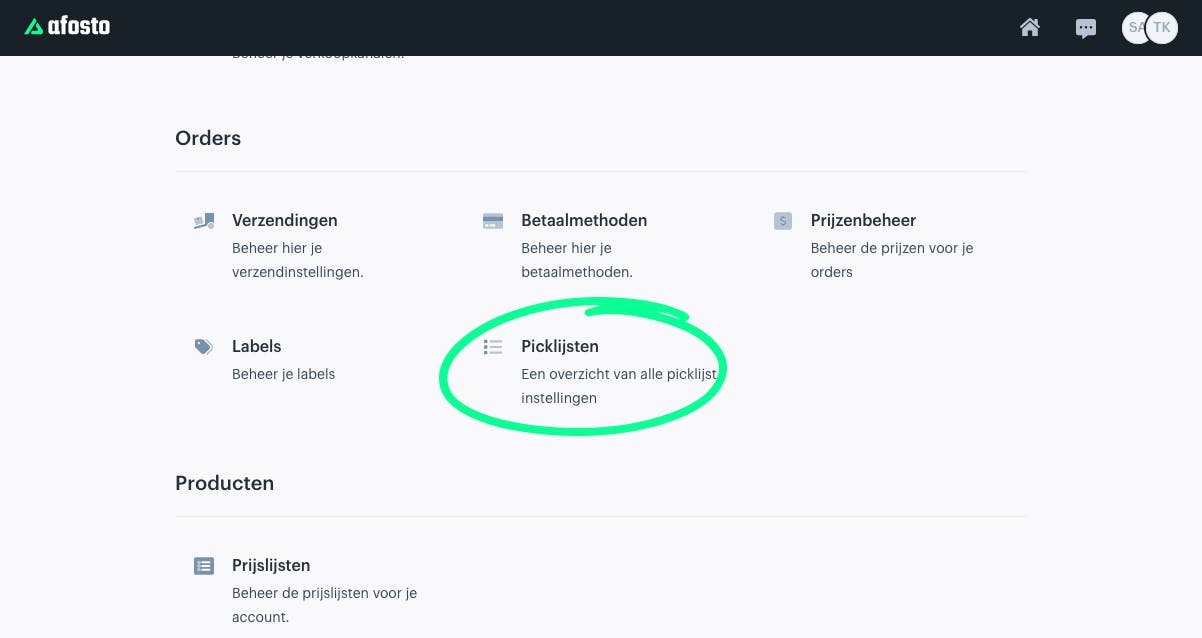Open the Picklijsten settings link

560,346
